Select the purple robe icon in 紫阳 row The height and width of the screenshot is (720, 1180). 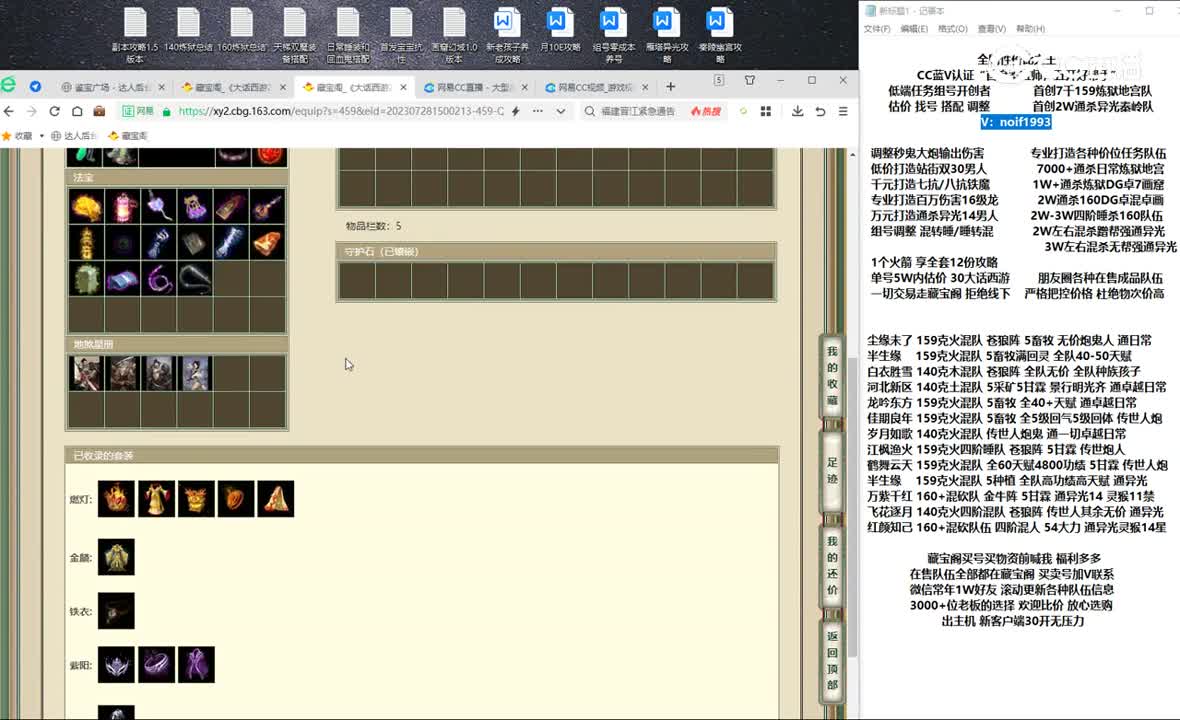tap(196, 664)
